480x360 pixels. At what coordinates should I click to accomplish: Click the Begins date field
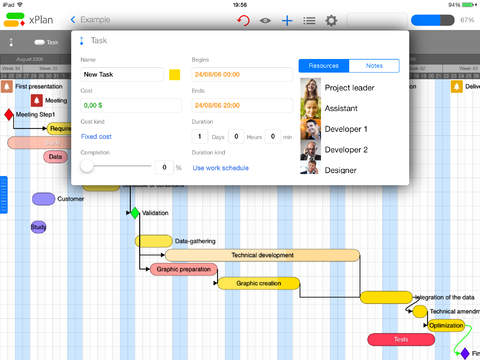click(x=242, y=74)
